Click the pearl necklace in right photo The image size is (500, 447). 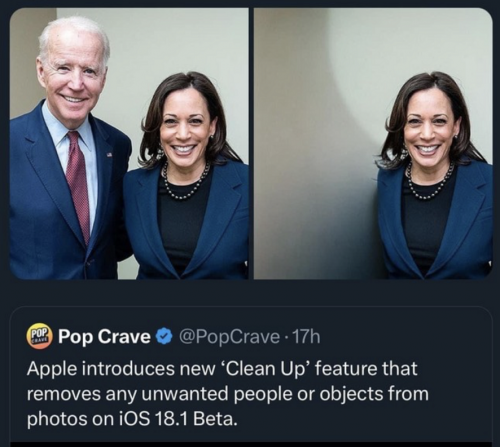tap(429, 183)
